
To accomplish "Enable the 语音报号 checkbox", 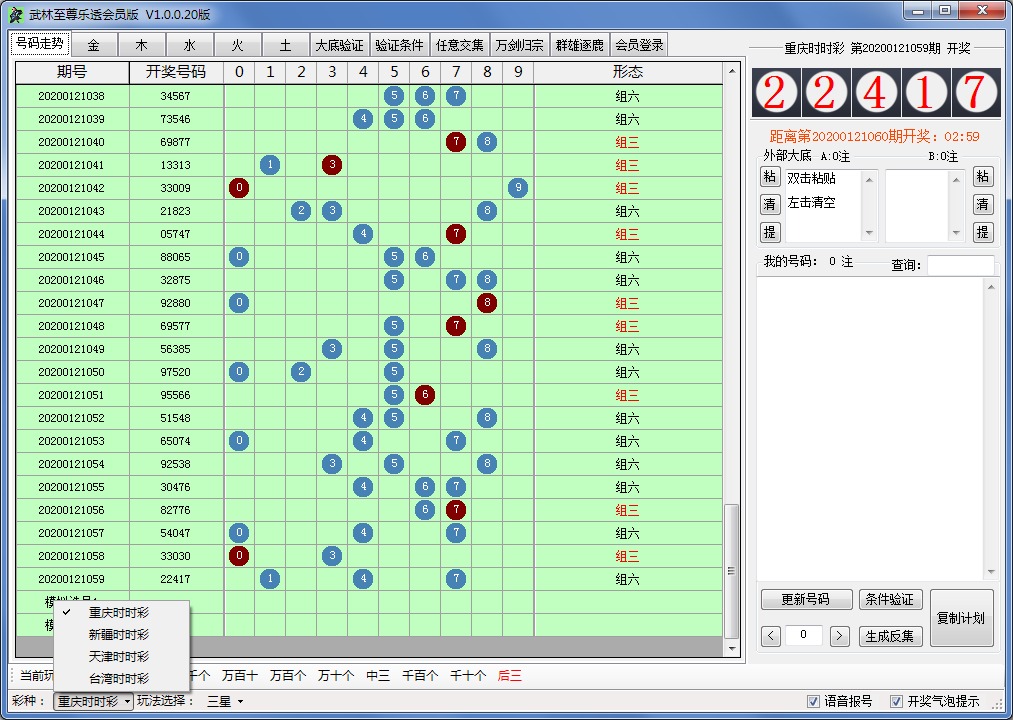I will tap(814, 701).
